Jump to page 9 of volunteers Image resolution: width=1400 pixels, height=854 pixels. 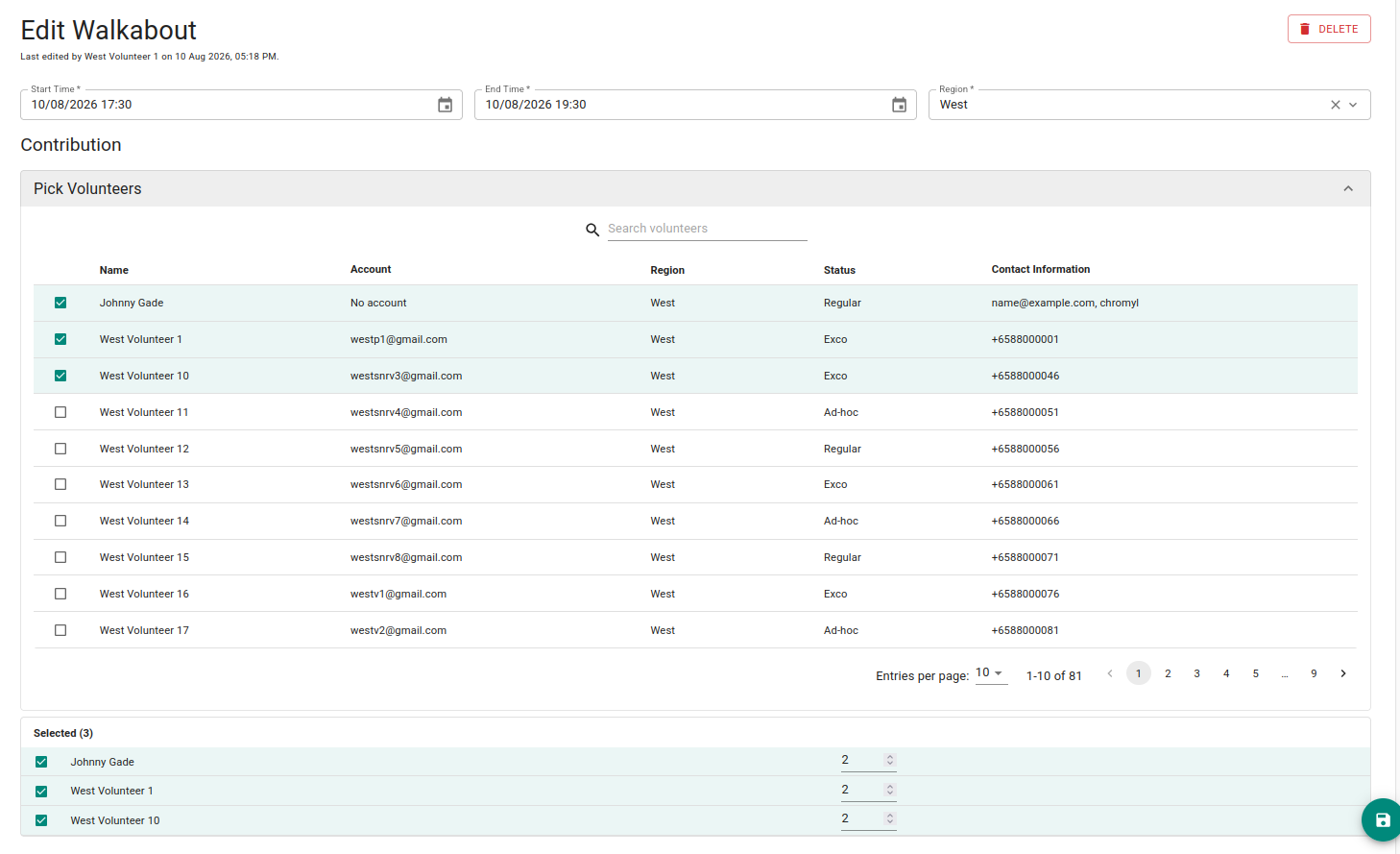pos(1314,673)
